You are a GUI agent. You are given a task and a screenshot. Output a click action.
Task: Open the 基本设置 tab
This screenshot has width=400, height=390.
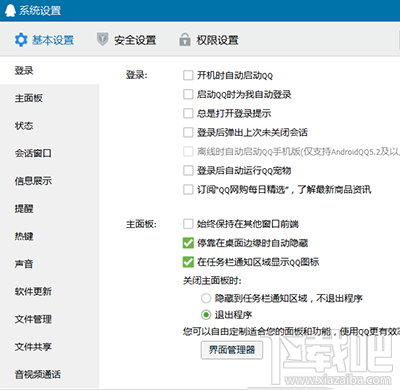[x=44, y=40]
